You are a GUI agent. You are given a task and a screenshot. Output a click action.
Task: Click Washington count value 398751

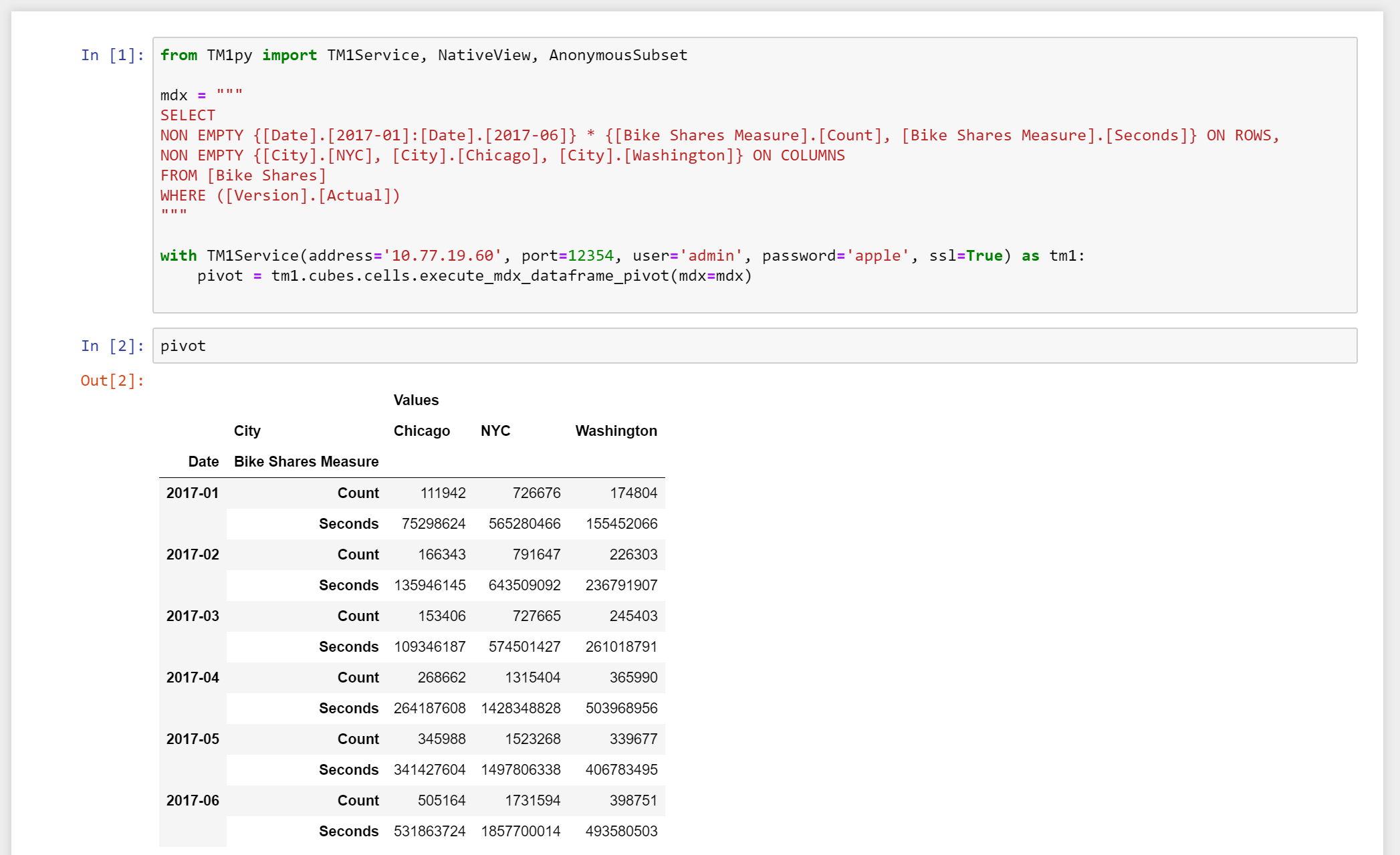pyautogui.click(x=633, y=800)
